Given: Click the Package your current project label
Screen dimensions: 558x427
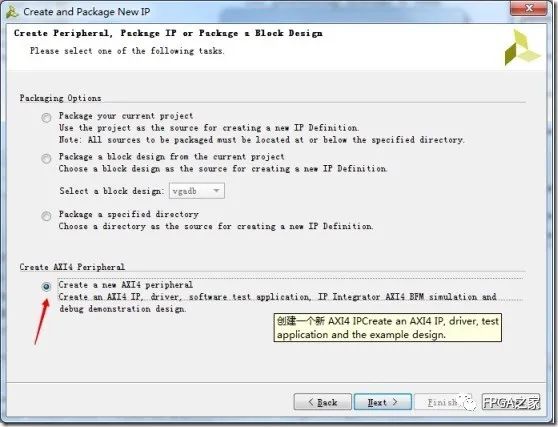Looking at the screenshot, I should 126,116.
